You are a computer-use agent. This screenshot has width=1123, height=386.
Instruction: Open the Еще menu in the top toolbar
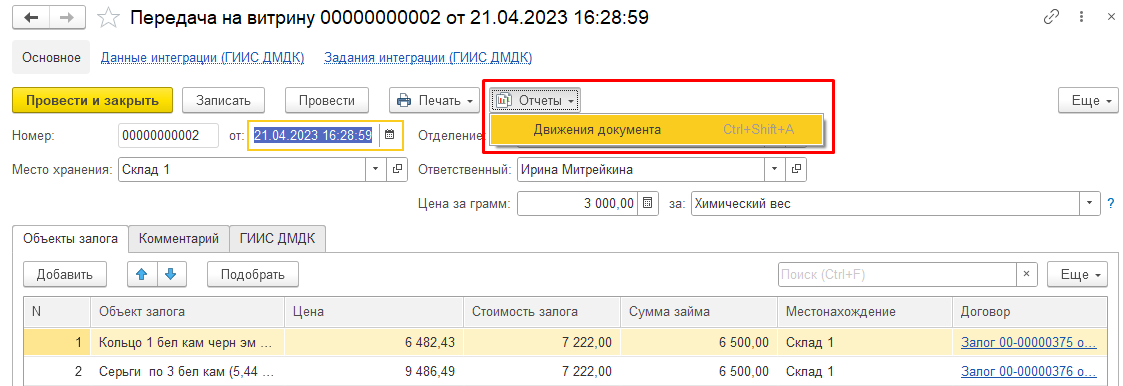point(1088,100)
